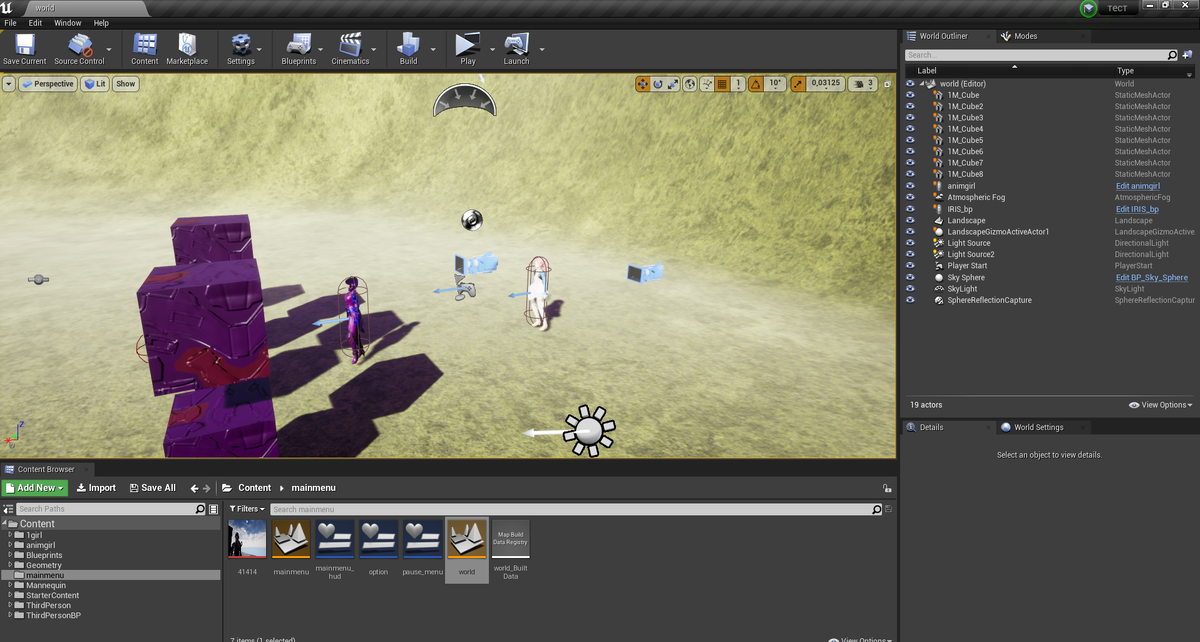Open the rotation snap 10° dropdown

pyautogui.click(x=775, y=84)
